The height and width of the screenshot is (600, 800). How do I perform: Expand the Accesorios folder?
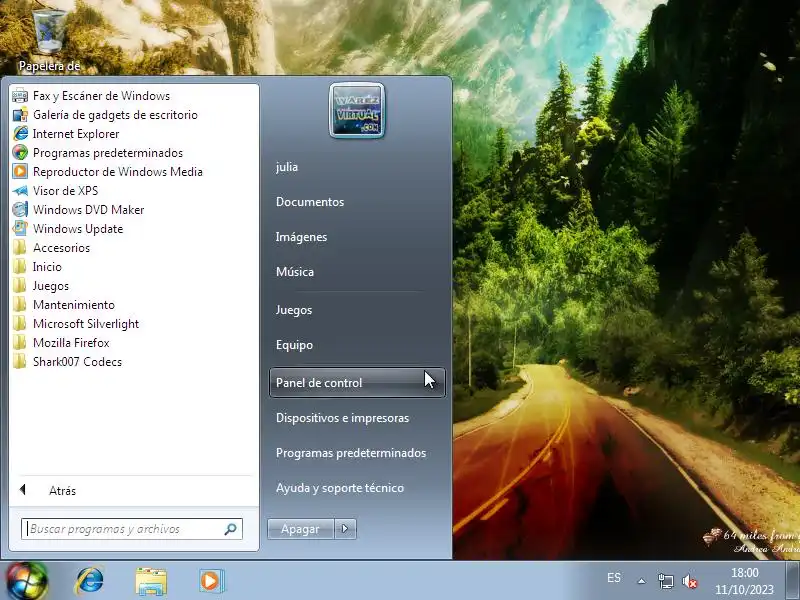point(51,247)
